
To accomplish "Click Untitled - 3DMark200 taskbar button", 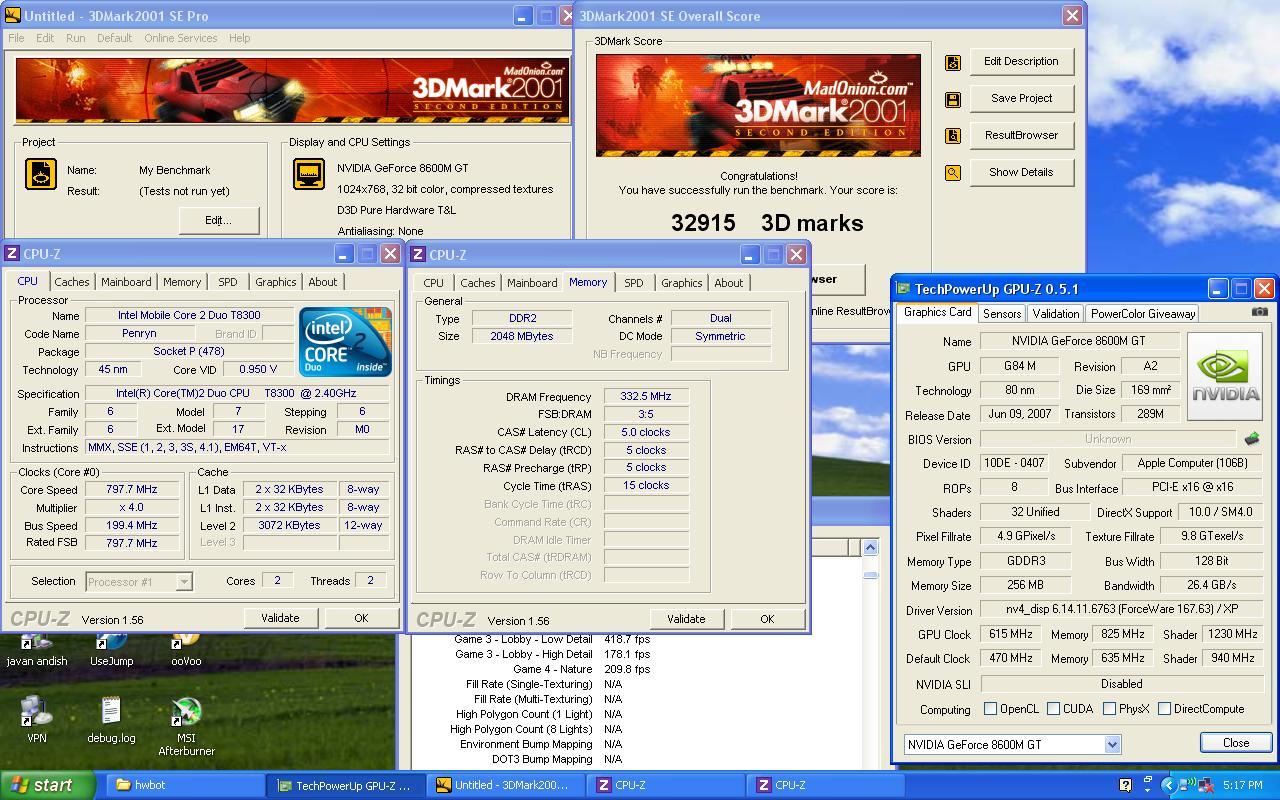I will pos(506,785).
